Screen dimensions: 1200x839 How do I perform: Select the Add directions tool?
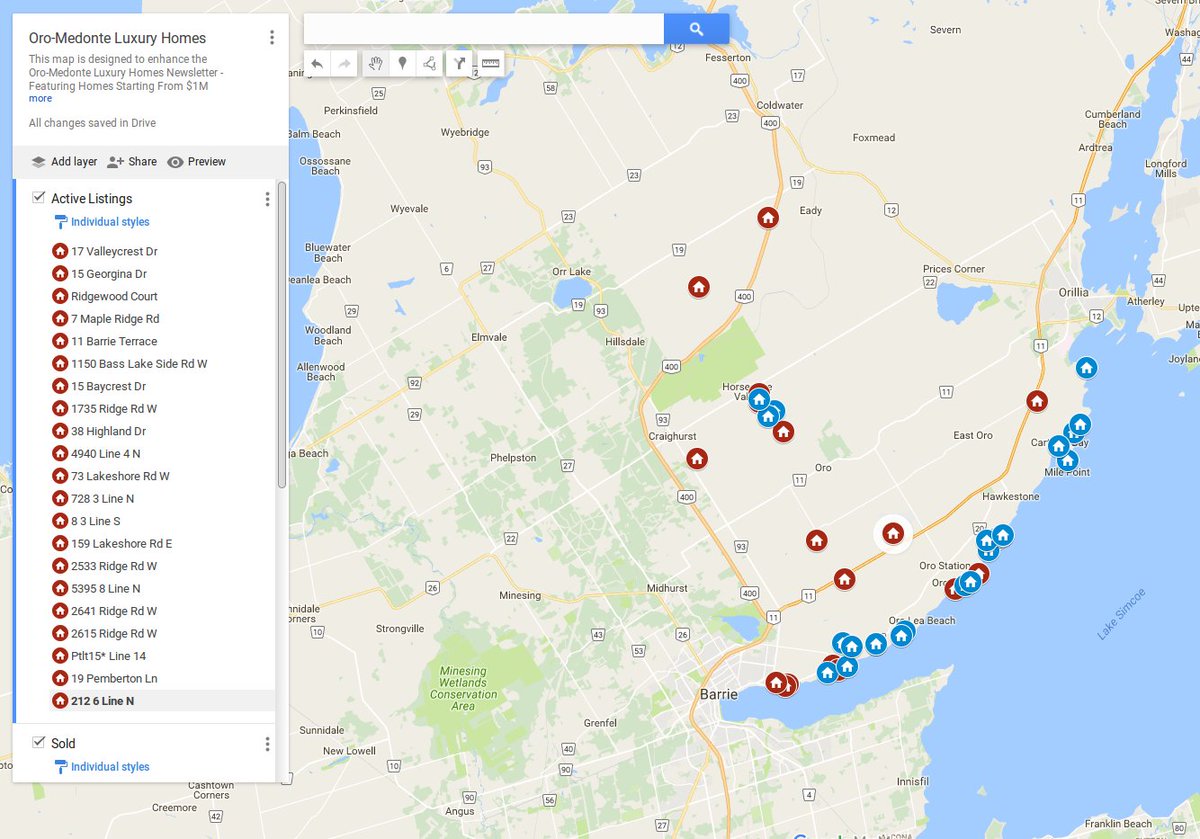pyautogui.click(x=459, y=64)
